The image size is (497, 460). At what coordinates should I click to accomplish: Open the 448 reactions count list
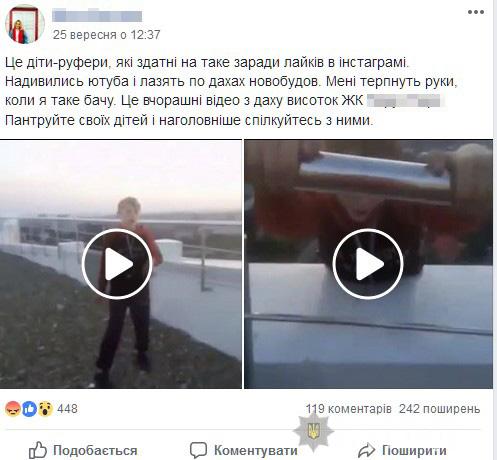pos(67,409)
